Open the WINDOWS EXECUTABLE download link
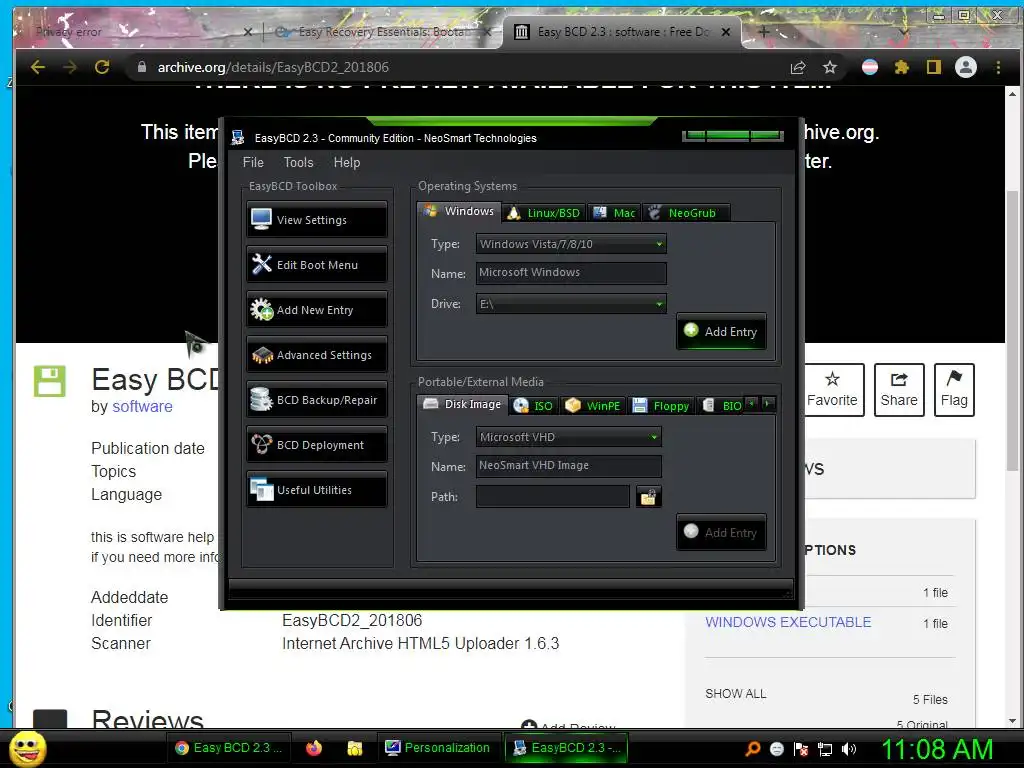1024x768 pixels. click(x=788, y=622)
